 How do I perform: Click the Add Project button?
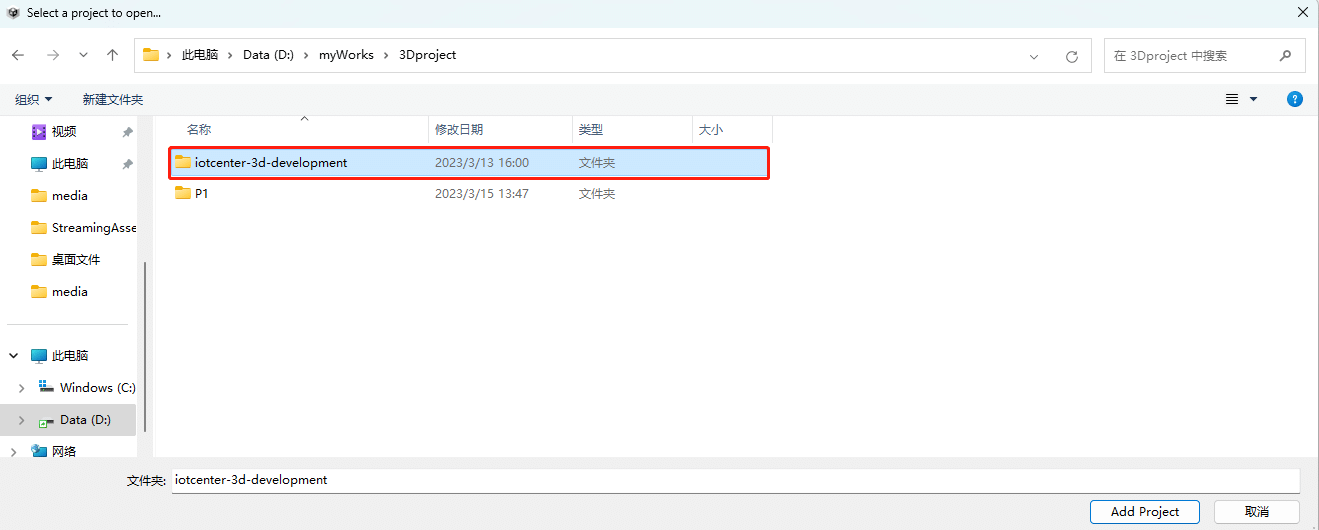pos(1144,511)
